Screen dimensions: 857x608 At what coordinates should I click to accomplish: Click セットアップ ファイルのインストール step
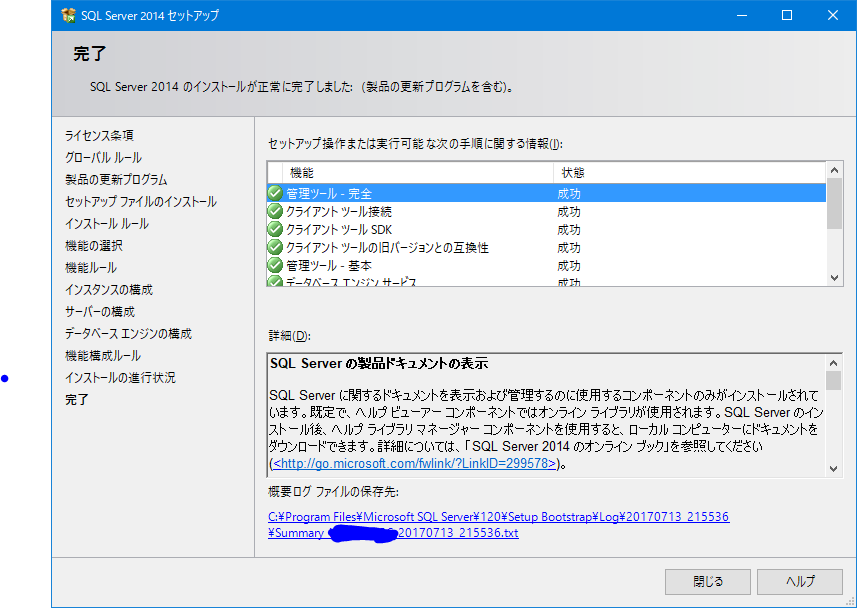click(x=140, y=202)
